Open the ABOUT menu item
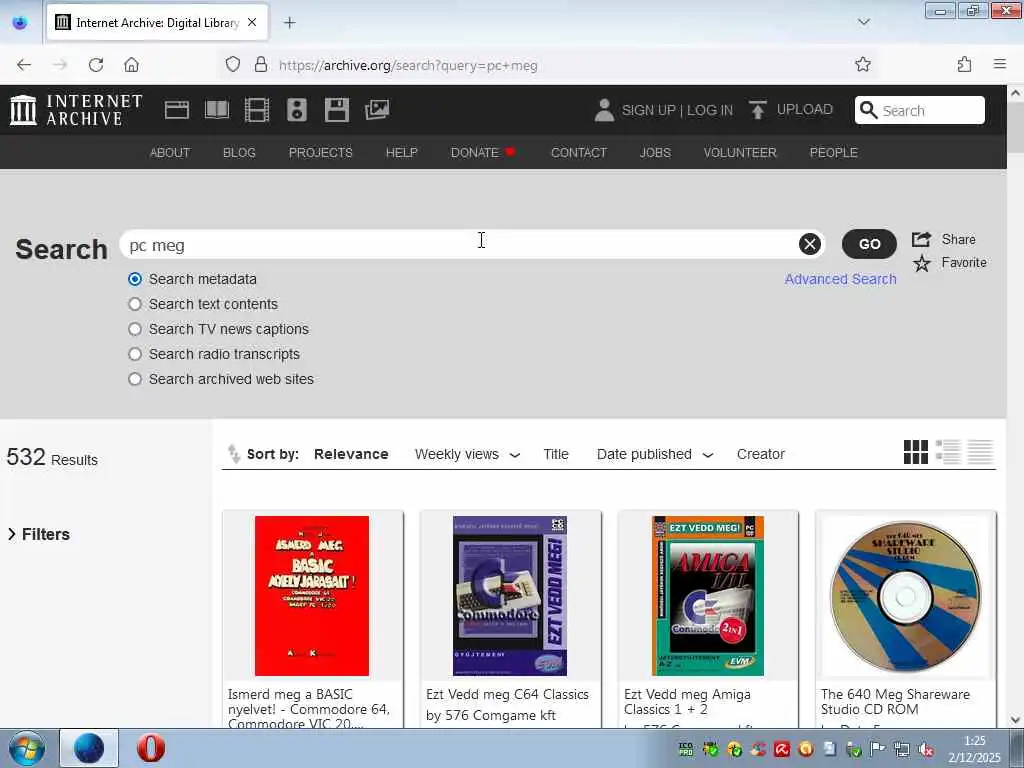The height and width of the screenshot is (768, 1024). pos(170,152)
